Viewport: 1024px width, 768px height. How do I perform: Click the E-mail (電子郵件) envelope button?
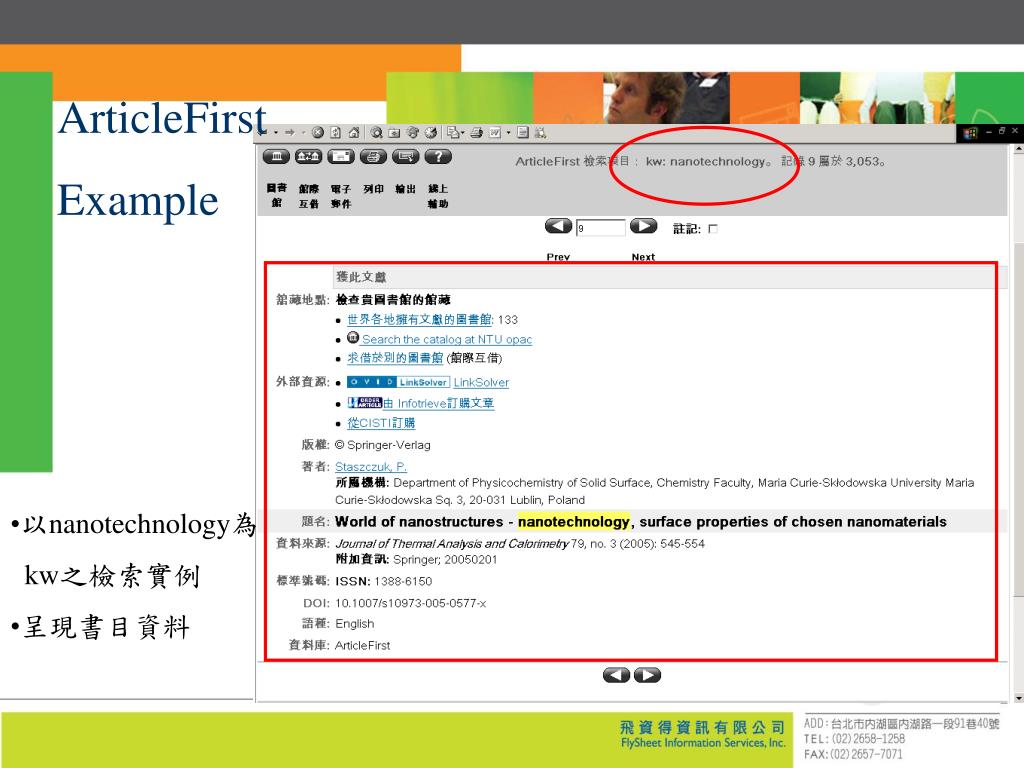coord(341,157)
